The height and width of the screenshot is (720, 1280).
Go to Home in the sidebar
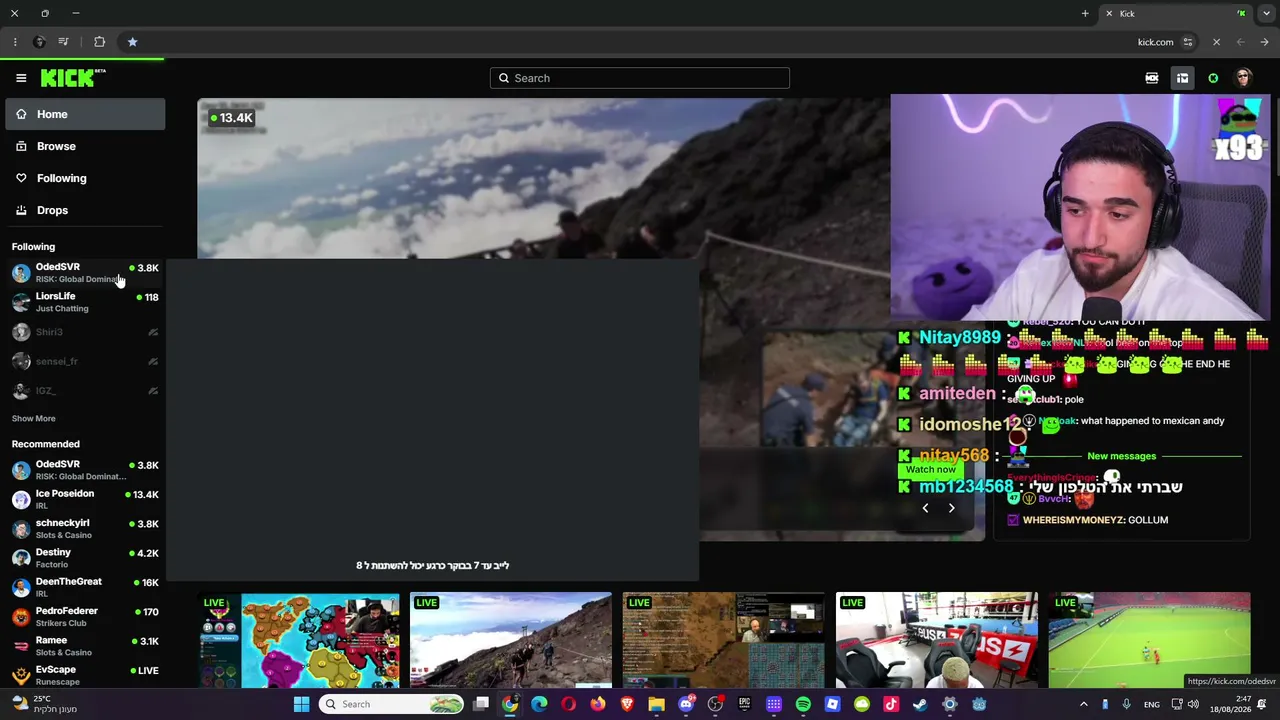point(85,114)
